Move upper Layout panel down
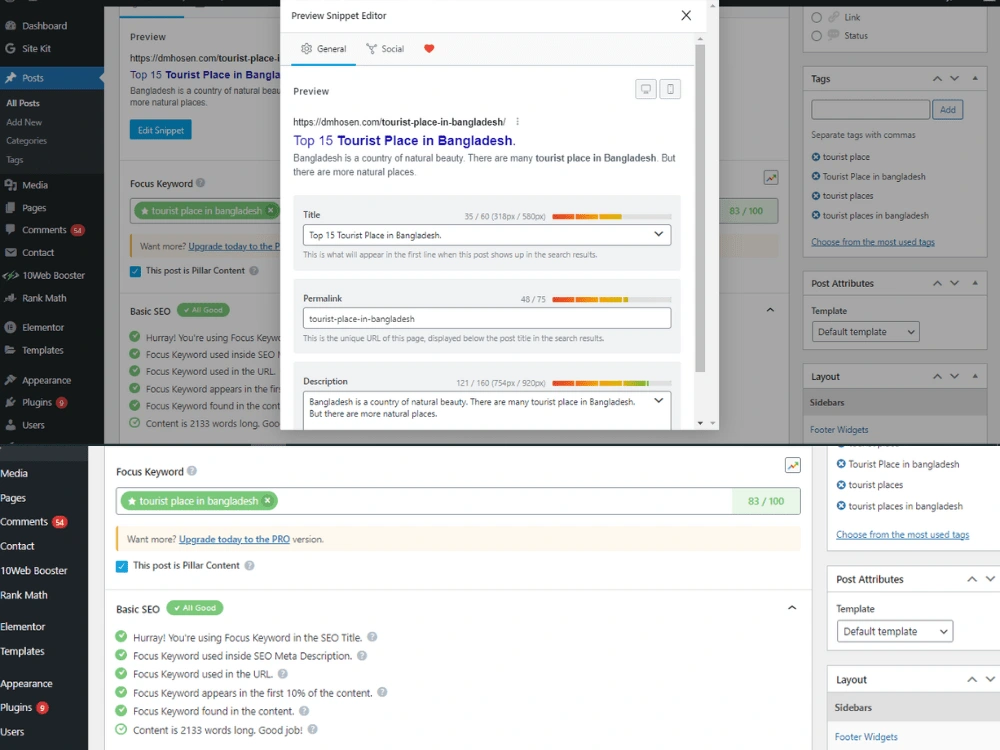 coord(955,376)
